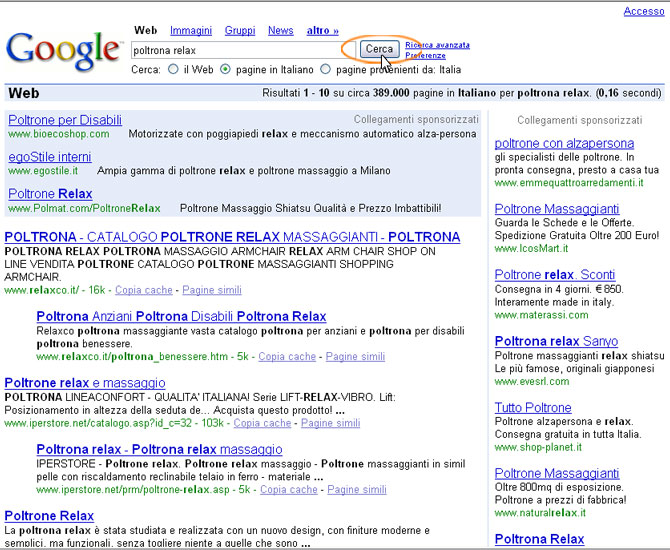Open sidebar ad 'Poltrona relax Sanyo'
Image resolution: width=670 pixels, height=550 pixels.
[556, 341]
